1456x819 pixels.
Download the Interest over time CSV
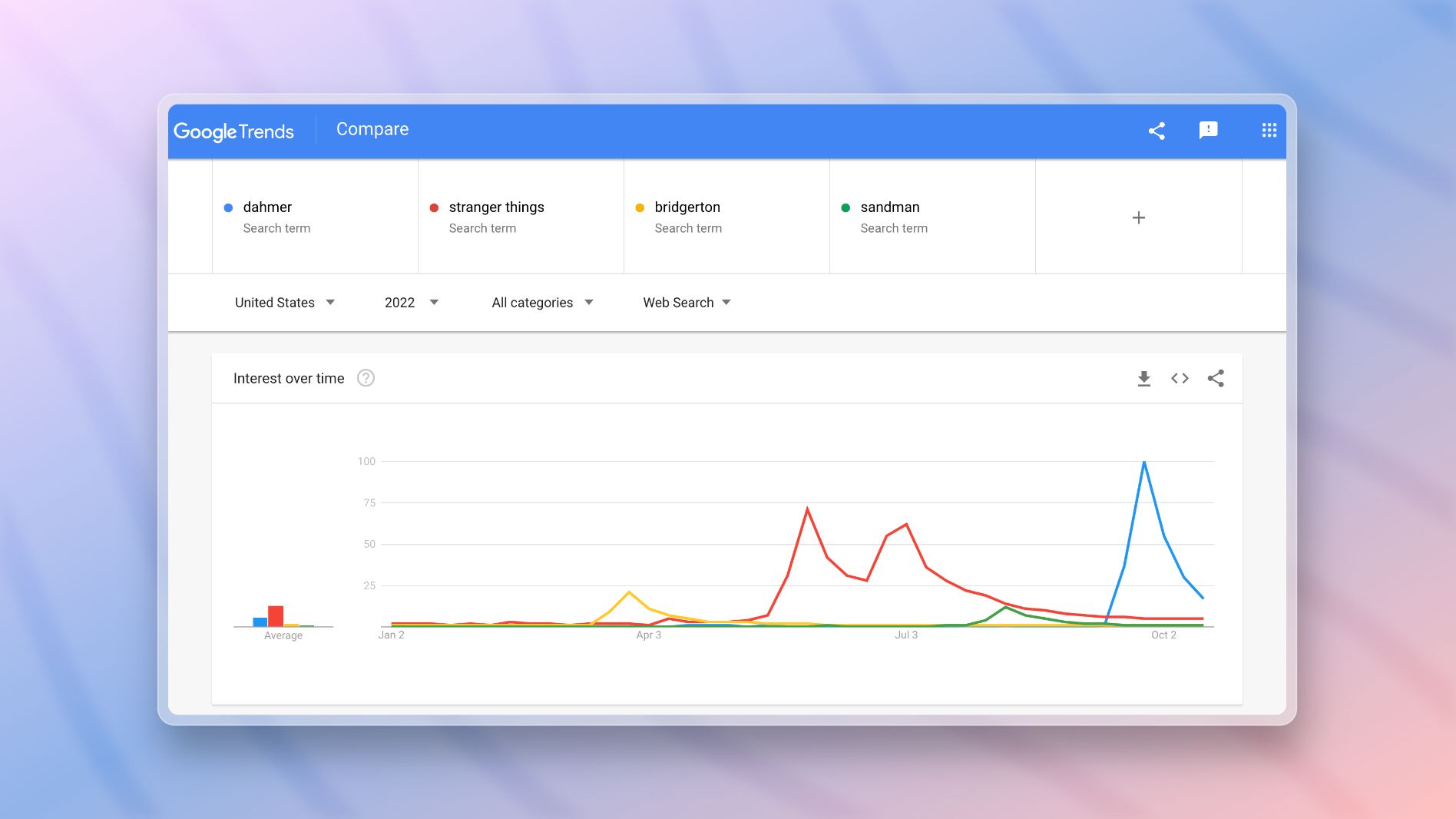click(1144, 379)
